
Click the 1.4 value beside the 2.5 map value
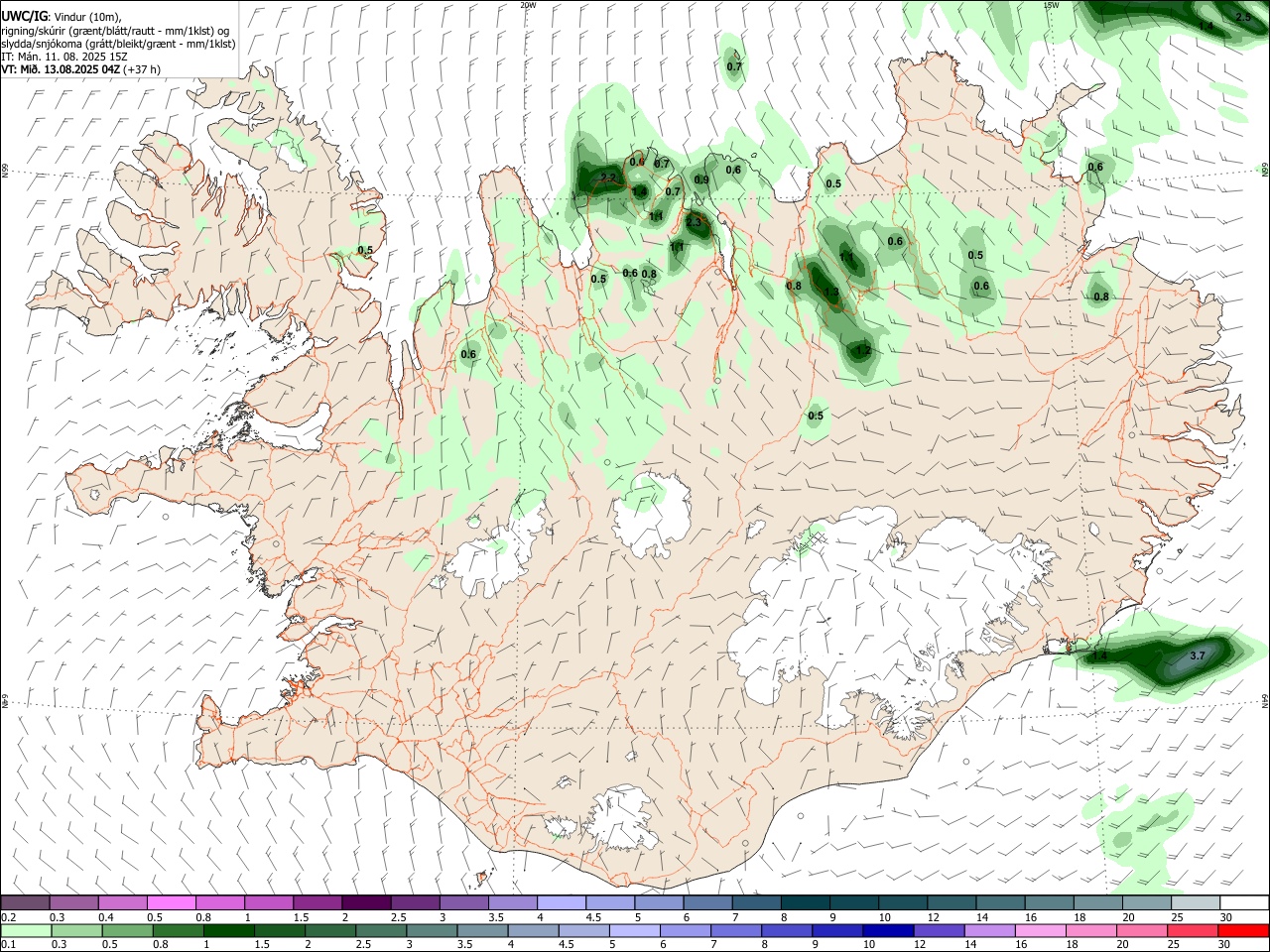coord(1206,26)
